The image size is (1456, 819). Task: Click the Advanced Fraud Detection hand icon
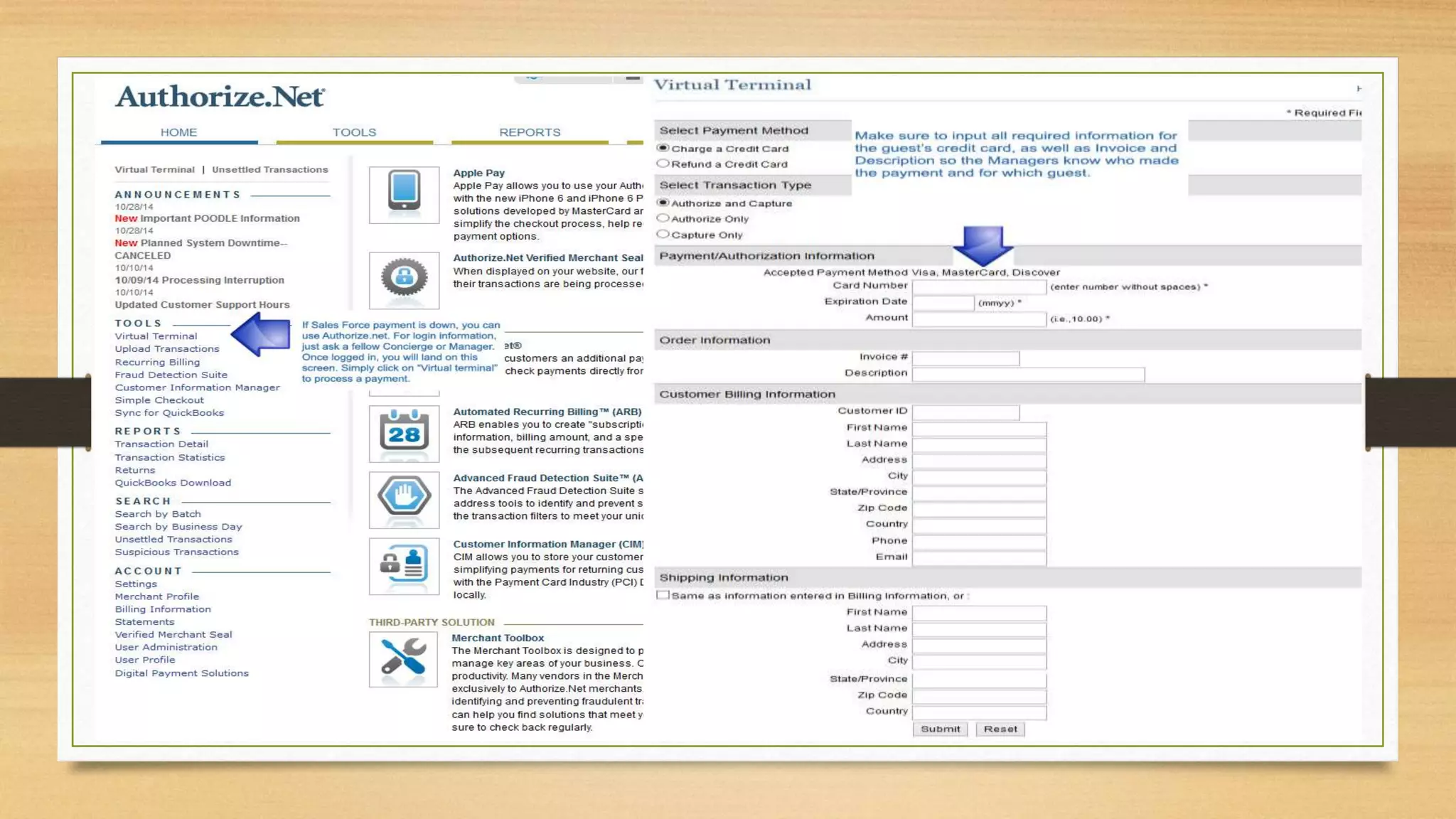coord(404,499)
